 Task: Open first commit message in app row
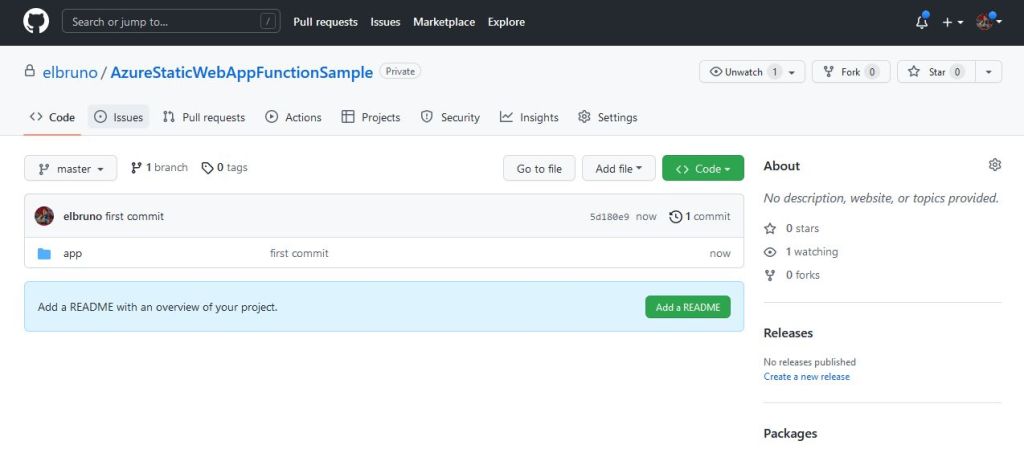click(x=299, y=253)
